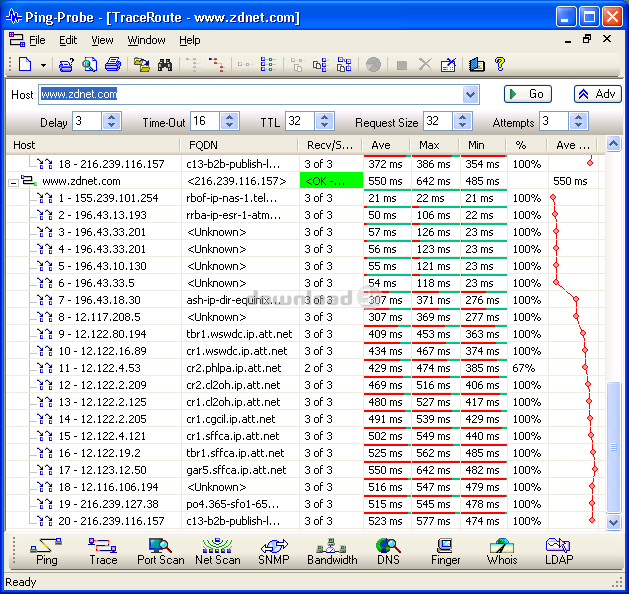The width and height of the screenshot is (629, 594).
Task: Click the binoculars Find icon
Action: pos(165,65)
